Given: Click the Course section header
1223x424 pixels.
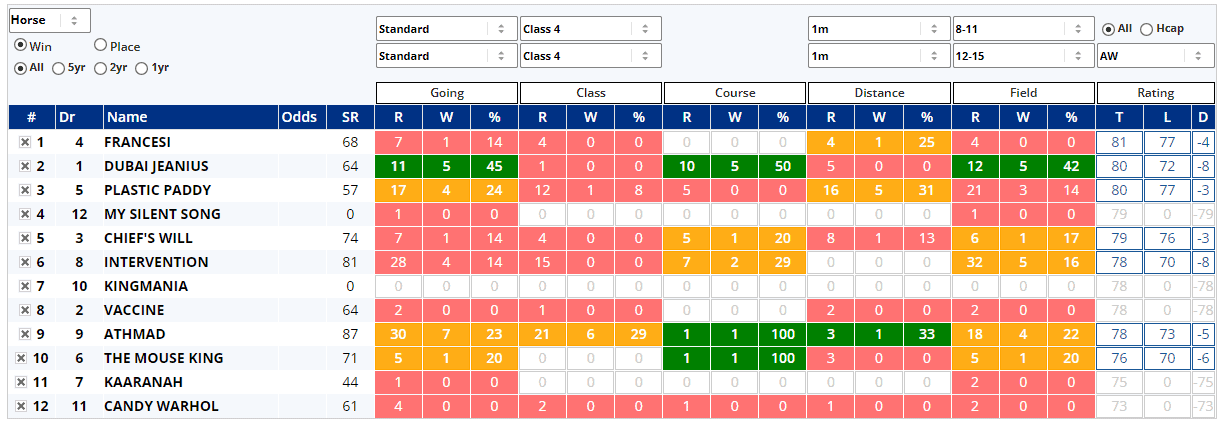Looking at the screenshot, I should 735,93.
